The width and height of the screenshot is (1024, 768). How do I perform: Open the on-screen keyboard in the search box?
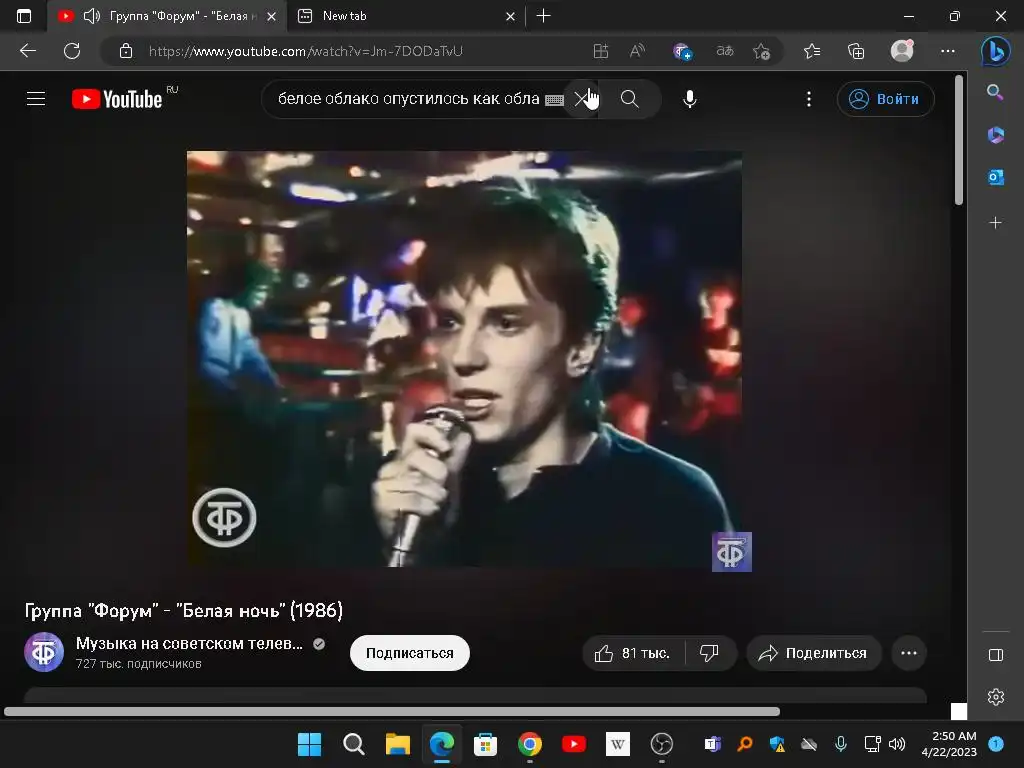[554, 99]
